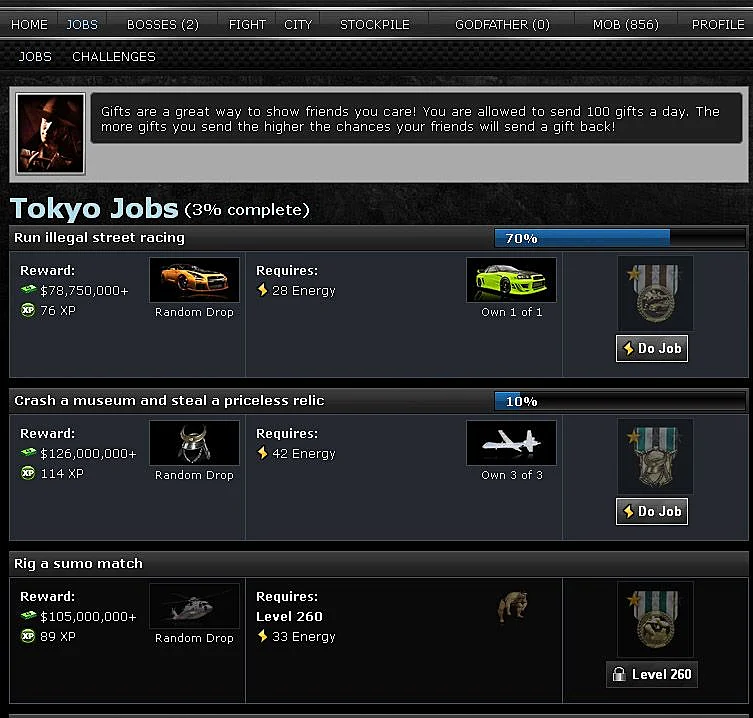The height and width of the screenshot is (718, 753).
Task: Click the street racing mastery medal
Action: click(x=655, y=293)
